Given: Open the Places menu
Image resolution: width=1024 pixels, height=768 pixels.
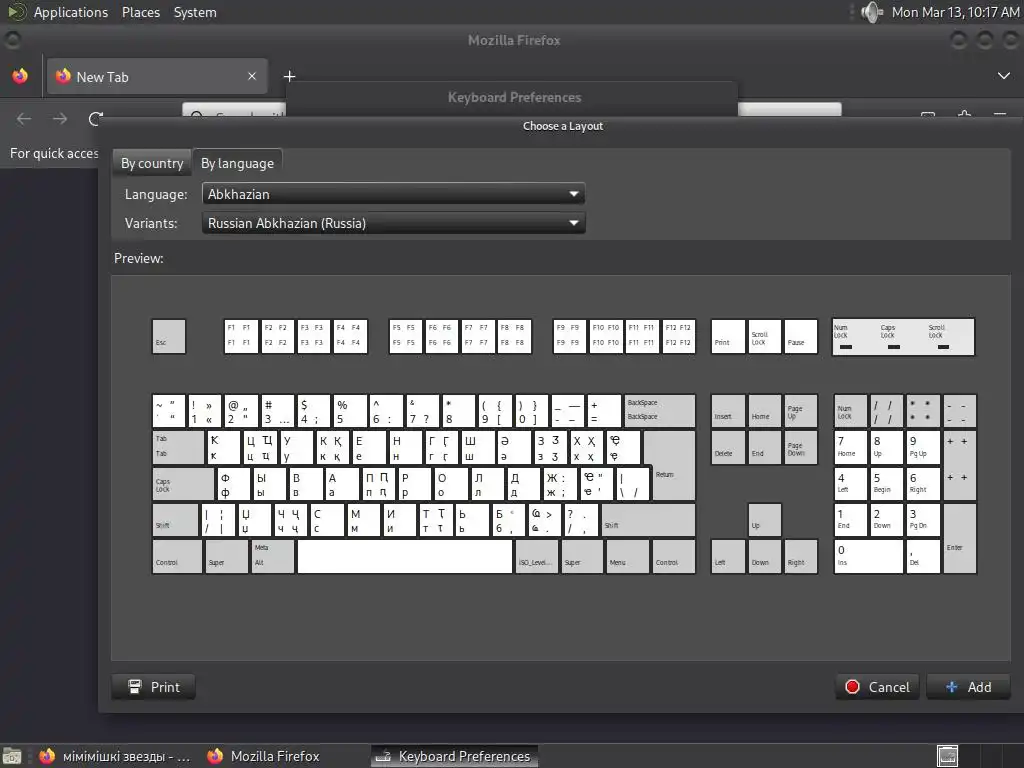Looking at the screenshot, I should tap(140, 12).
